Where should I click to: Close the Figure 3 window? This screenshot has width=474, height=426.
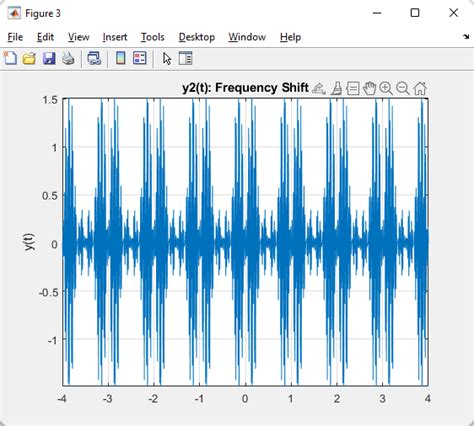point(454,13)
